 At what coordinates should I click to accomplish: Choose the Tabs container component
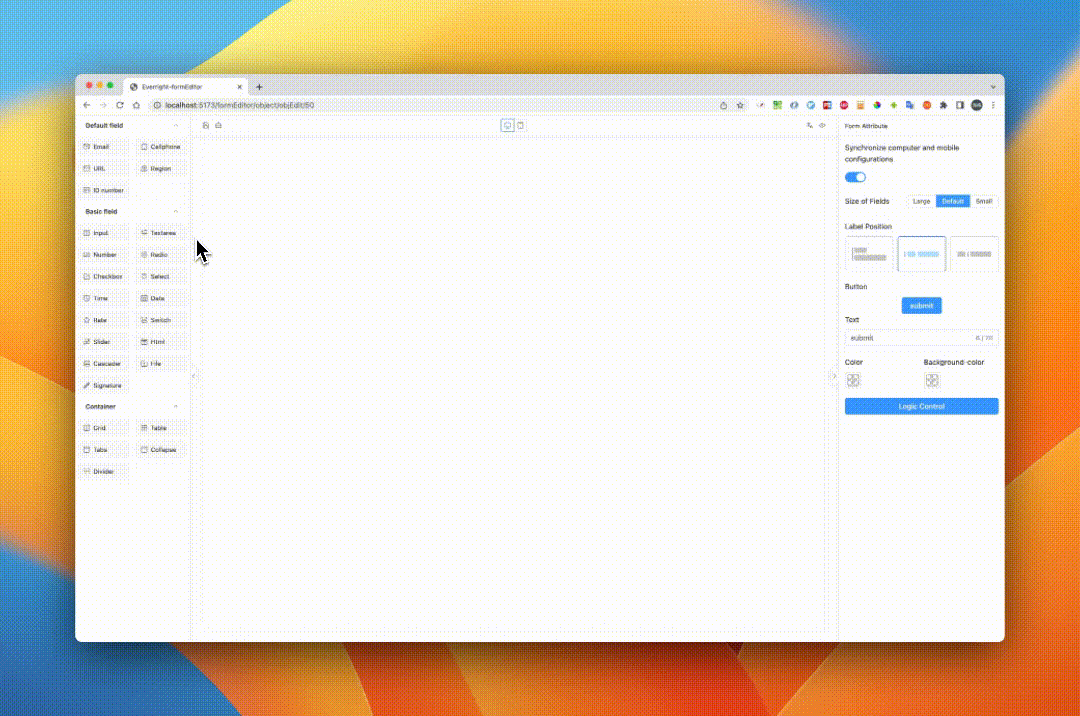coord(104,450)
